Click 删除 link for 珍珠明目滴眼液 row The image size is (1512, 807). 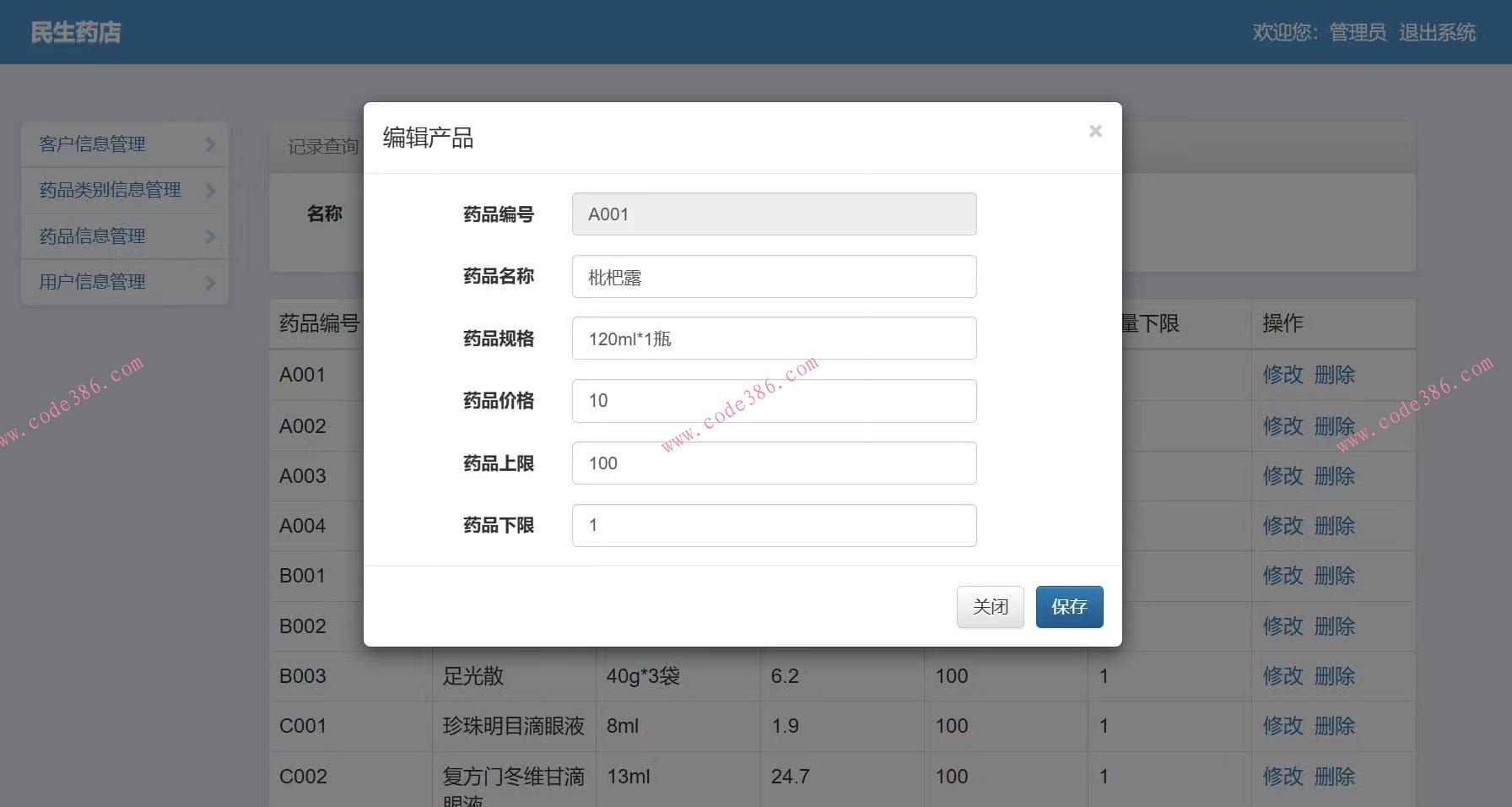pyautogui.click(x=1334, y=726)
